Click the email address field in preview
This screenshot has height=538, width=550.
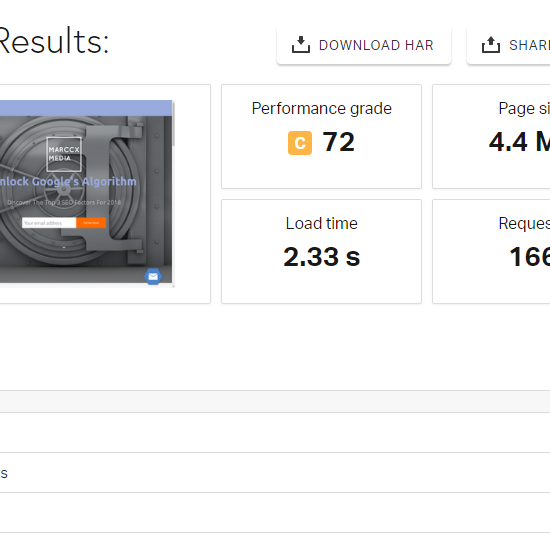tap(49, 223)
